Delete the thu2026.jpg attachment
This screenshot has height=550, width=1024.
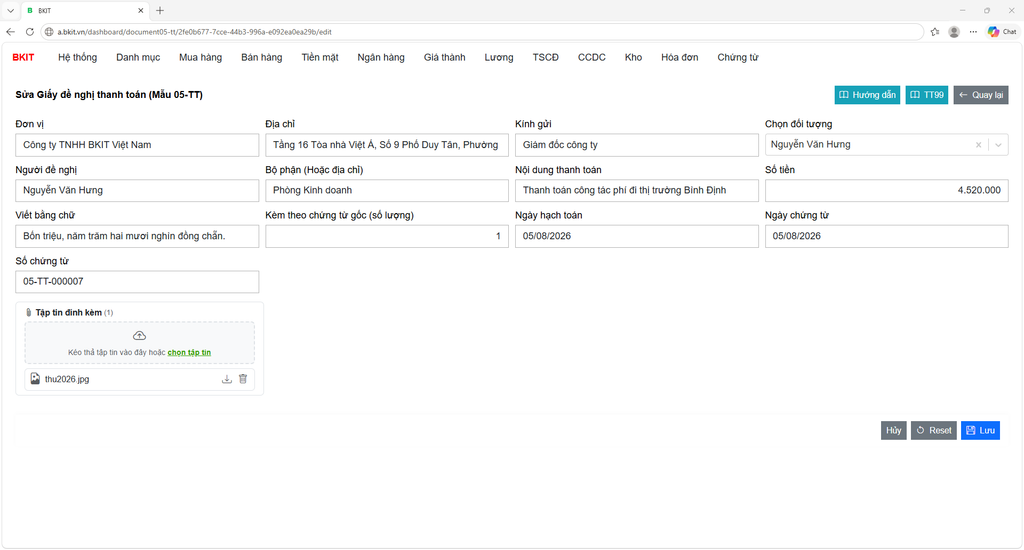click(243, 379)
